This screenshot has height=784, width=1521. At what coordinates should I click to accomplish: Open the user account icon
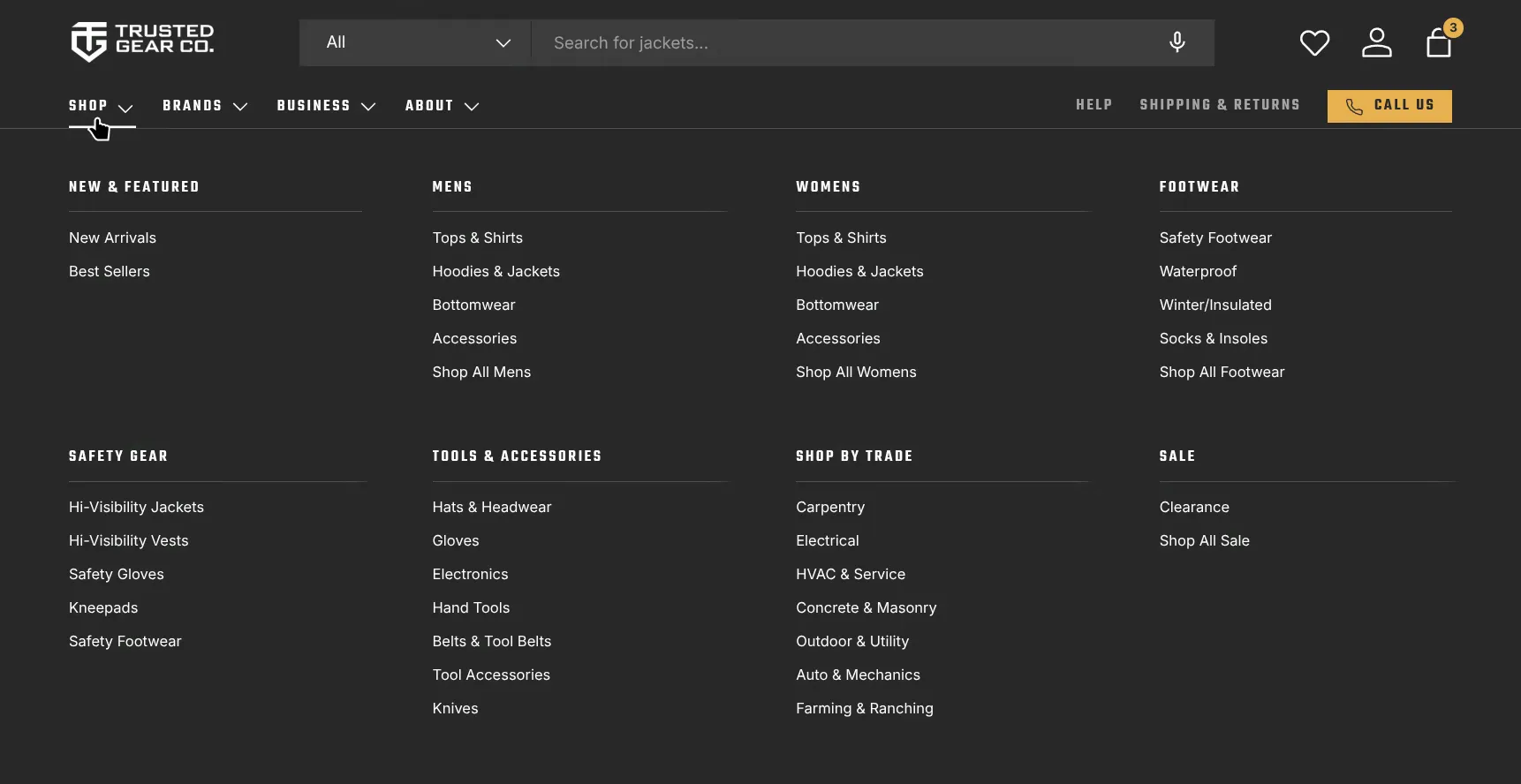1376,42
